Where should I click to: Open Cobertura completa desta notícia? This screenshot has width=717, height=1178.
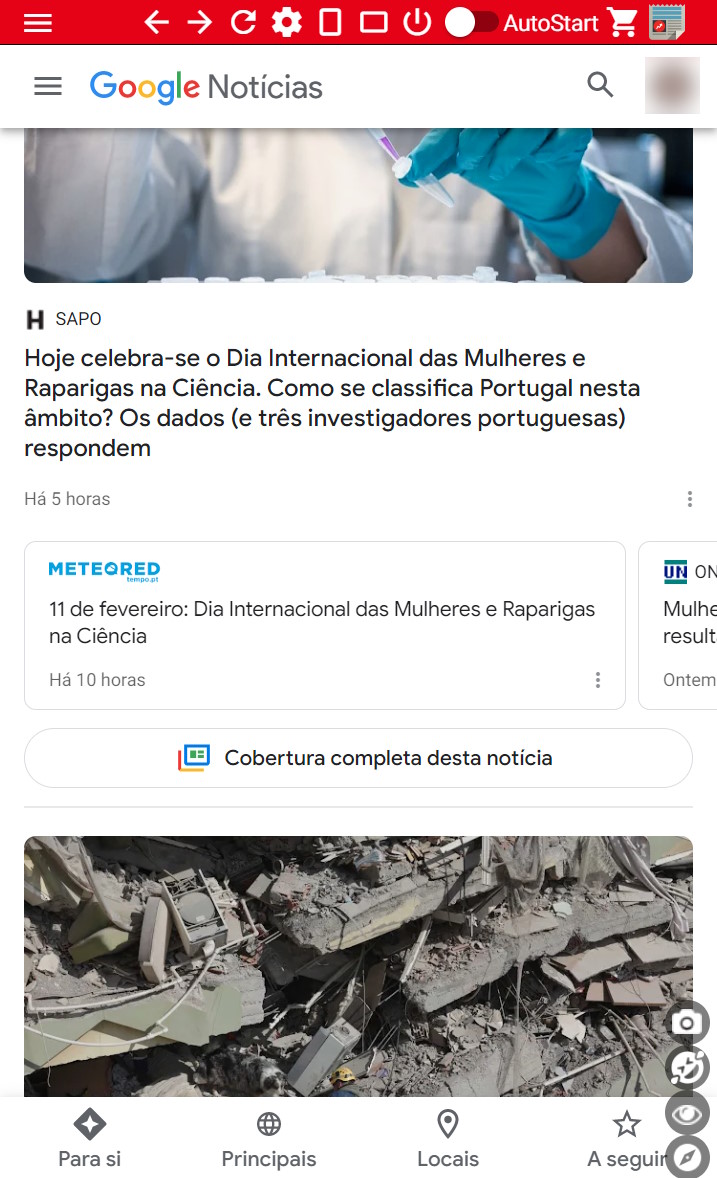pyautogui.click(x=358, y=758)
